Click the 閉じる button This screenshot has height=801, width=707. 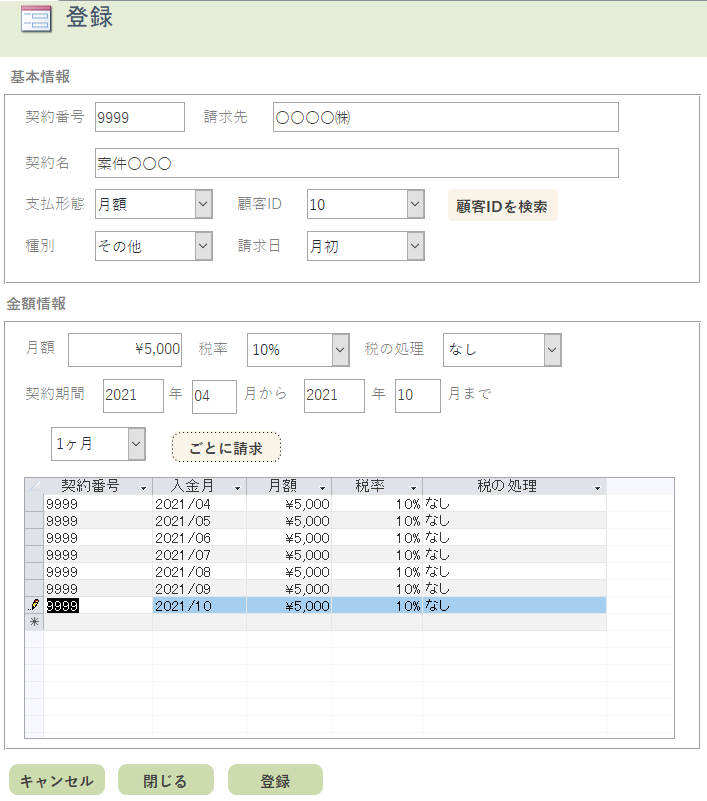(x=165, y=781)
